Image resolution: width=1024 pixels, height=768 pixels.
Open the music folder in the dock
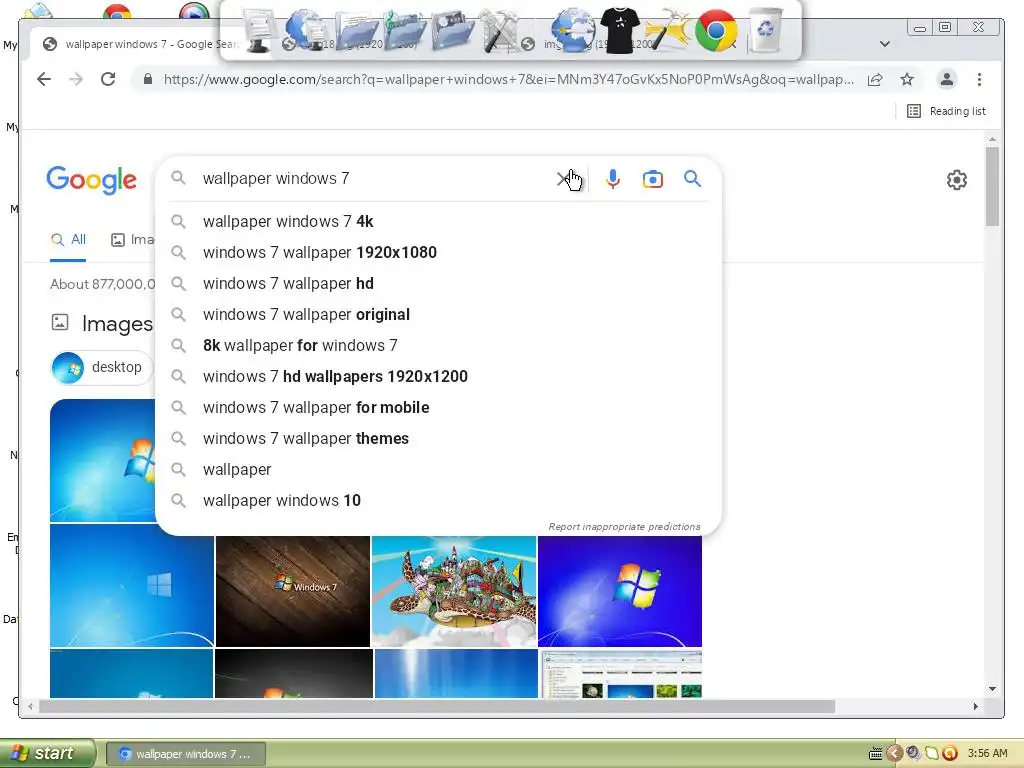[x=405, y=30]
